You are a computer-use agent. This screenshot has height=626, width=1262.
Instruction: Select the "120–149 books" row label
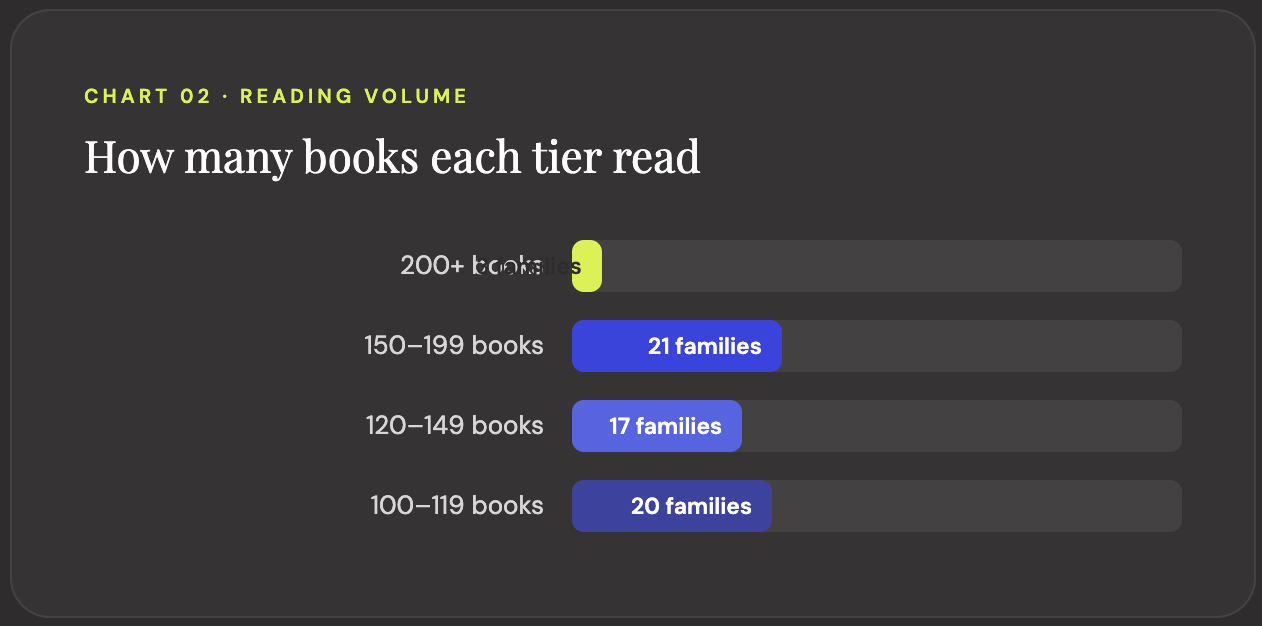pyautogui.click(x=455, y=426)
